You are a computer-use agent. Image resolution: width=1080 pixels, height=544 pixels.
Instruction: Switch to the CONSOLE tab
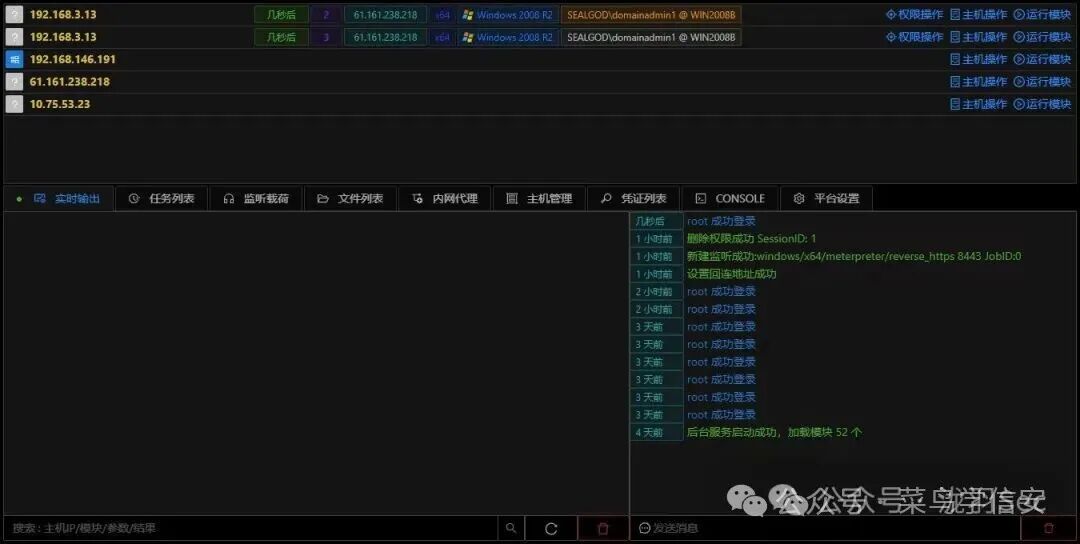pyautogui.click(x=730, y=198)
